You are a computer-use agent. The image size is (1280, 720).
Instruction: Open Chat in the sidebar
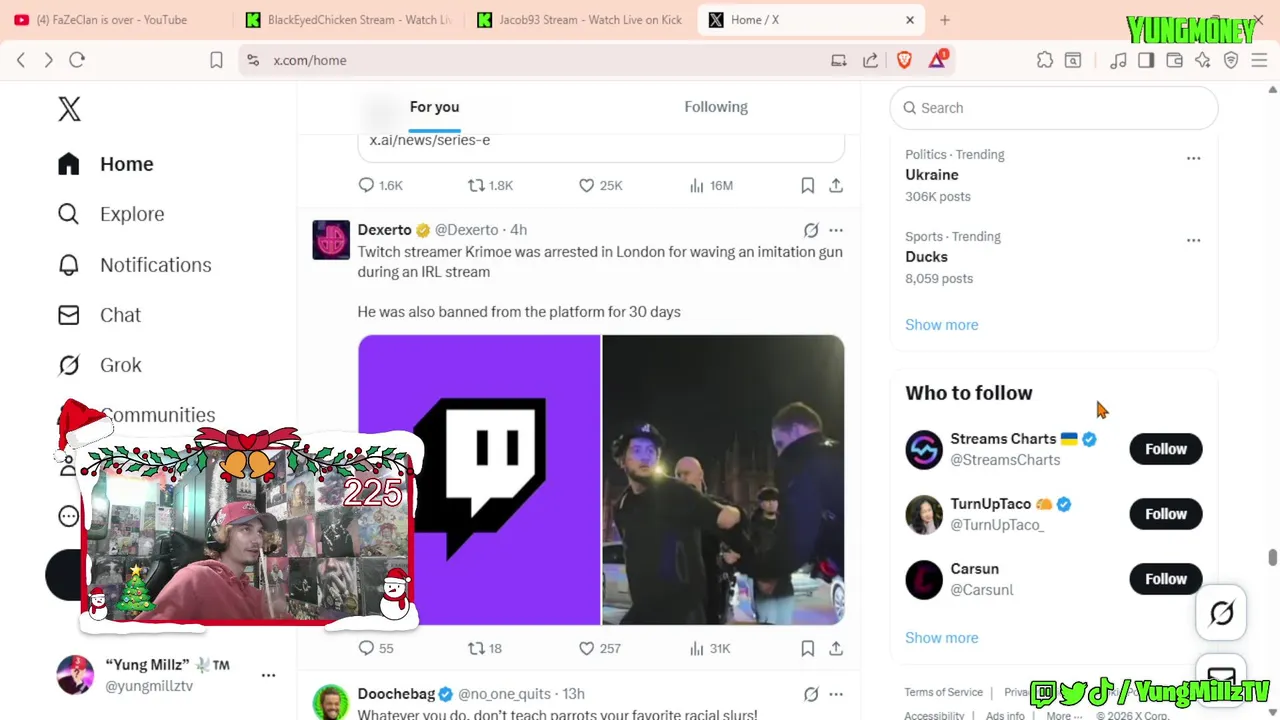(99, 315)
